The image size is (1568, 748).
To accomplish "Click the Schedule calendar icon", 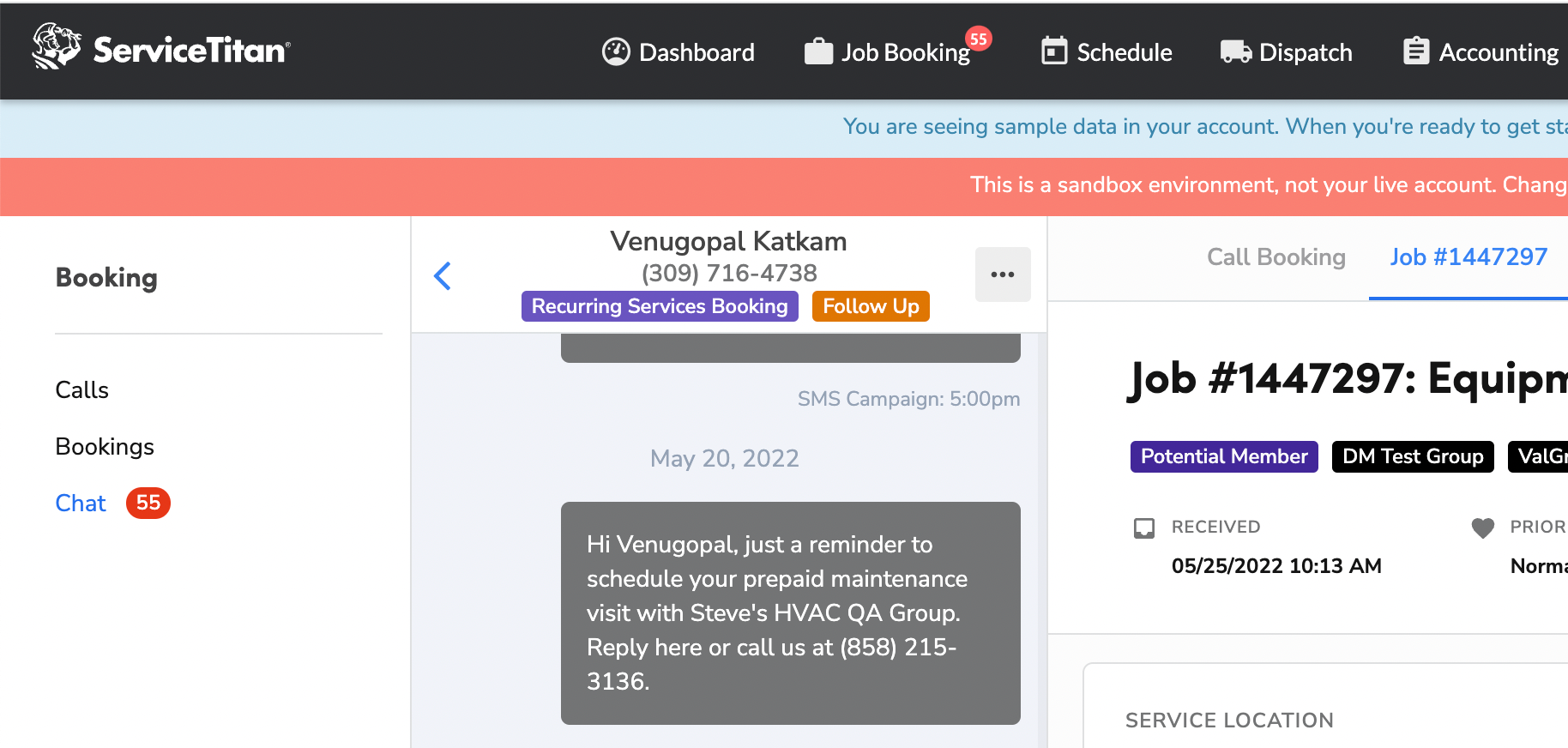I will 1054,51.
